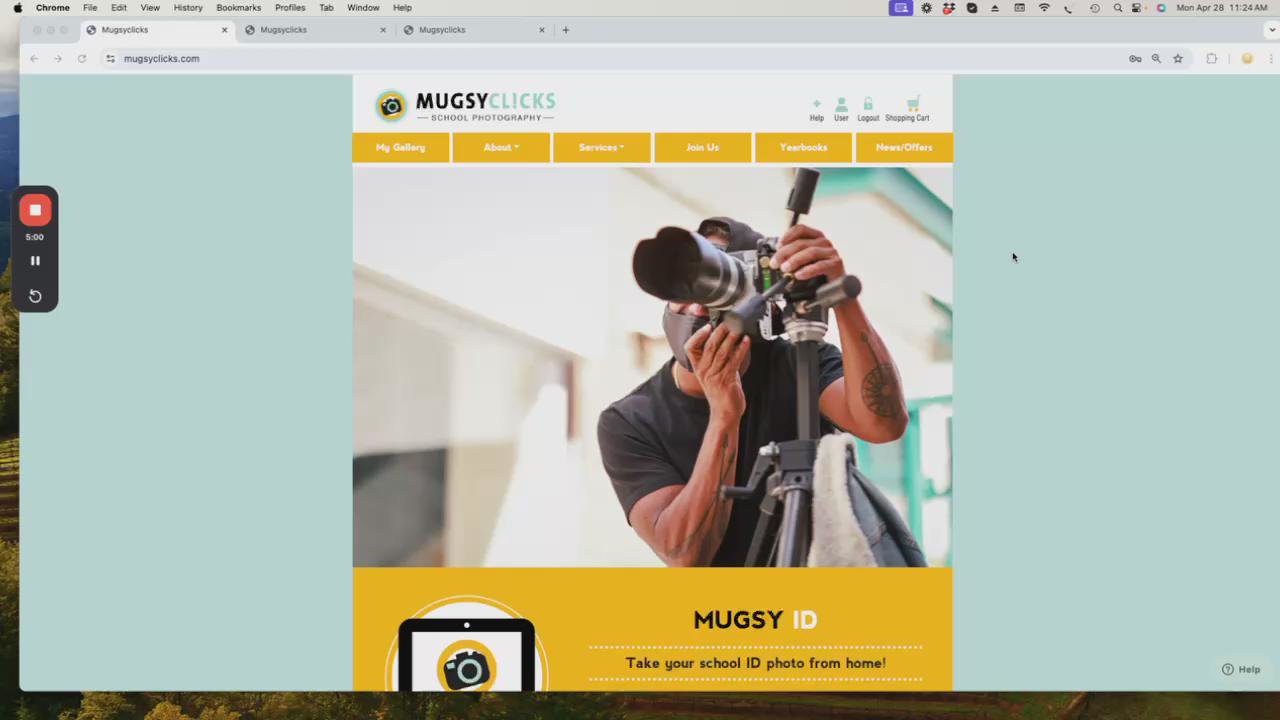Open Spotlight search in menu bar

coord(1118,7)
